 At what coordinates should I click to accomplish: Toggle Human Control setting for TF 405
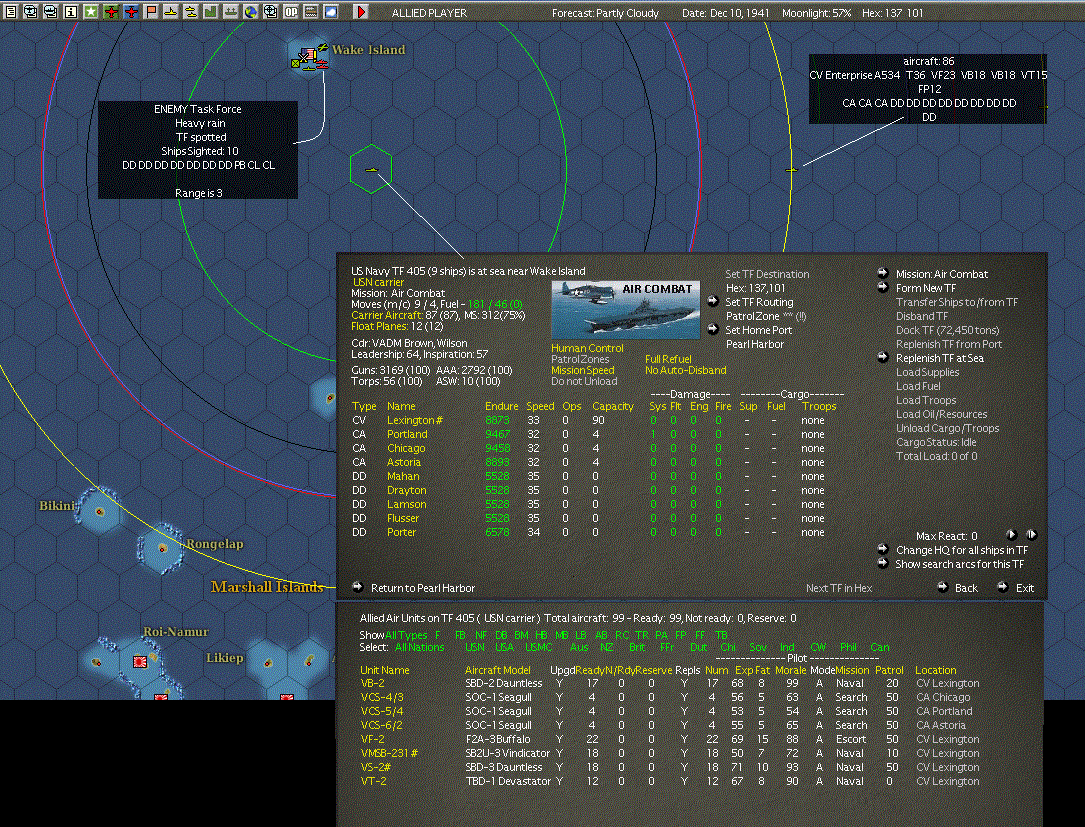pos(587,349)
